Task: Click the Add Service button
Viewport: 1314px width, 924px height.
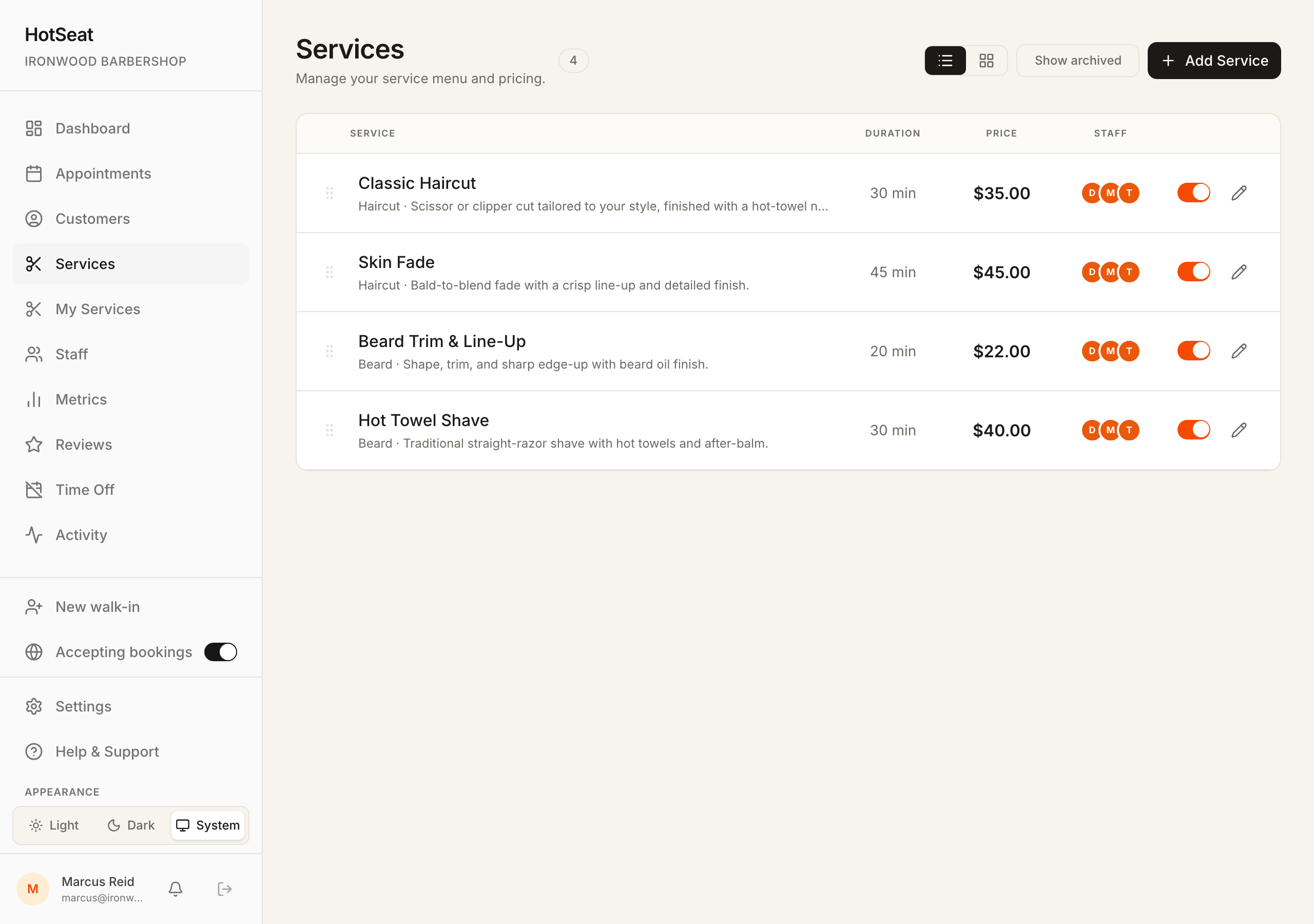Action: [1214, 60]
